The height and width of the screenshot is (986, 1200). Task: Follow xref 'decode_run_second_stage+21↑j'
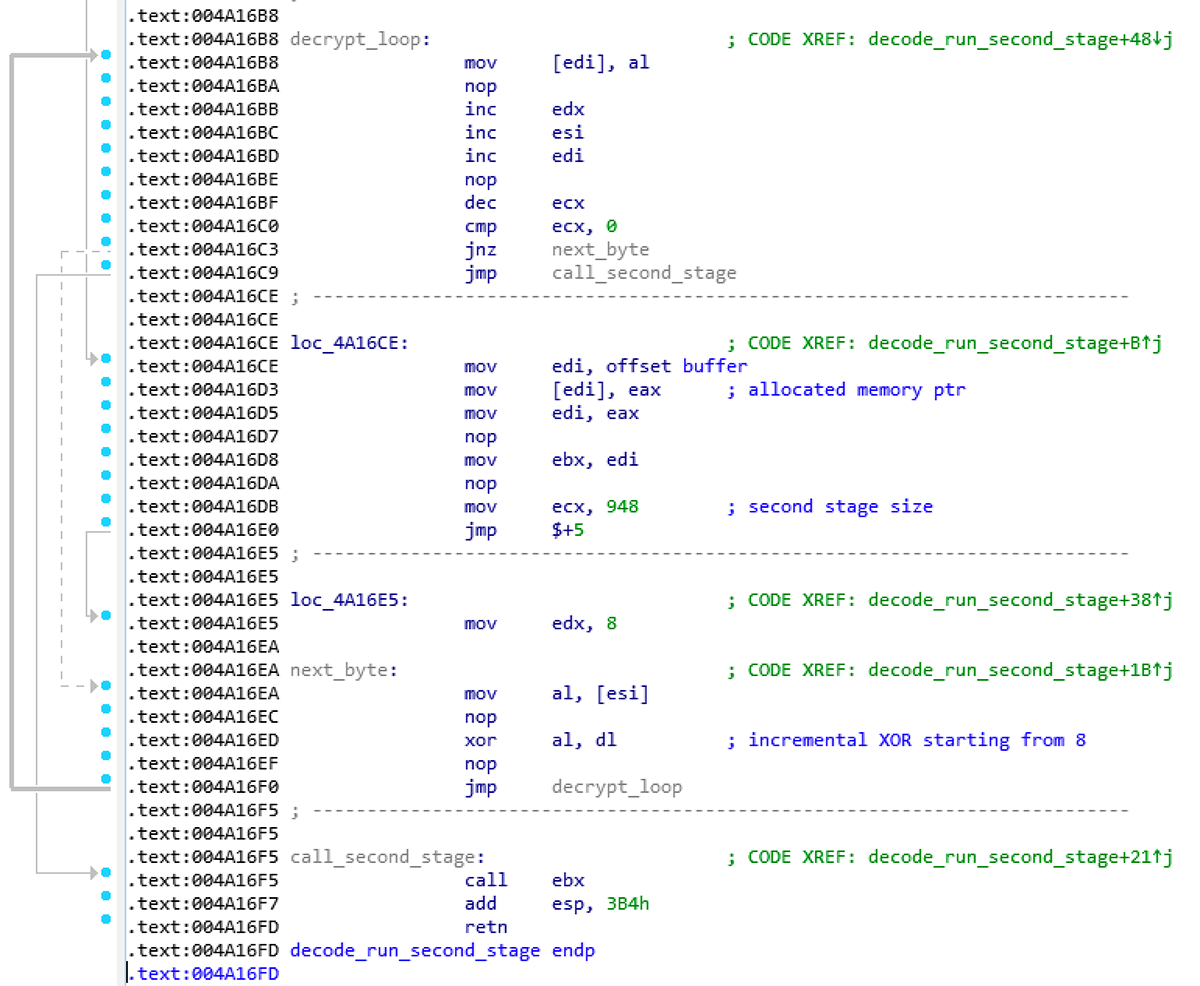(x=1020, y=857)
